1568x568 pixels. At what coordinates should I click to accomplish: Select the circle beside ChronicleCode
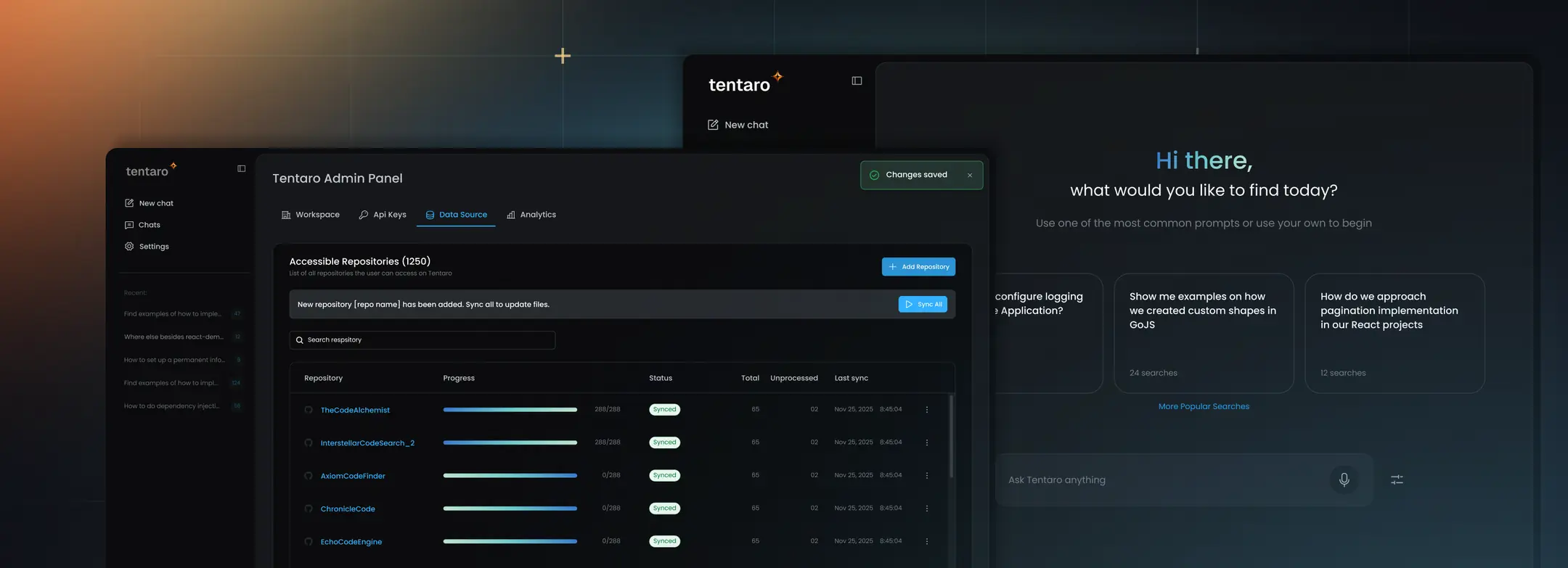coord(309,509)
